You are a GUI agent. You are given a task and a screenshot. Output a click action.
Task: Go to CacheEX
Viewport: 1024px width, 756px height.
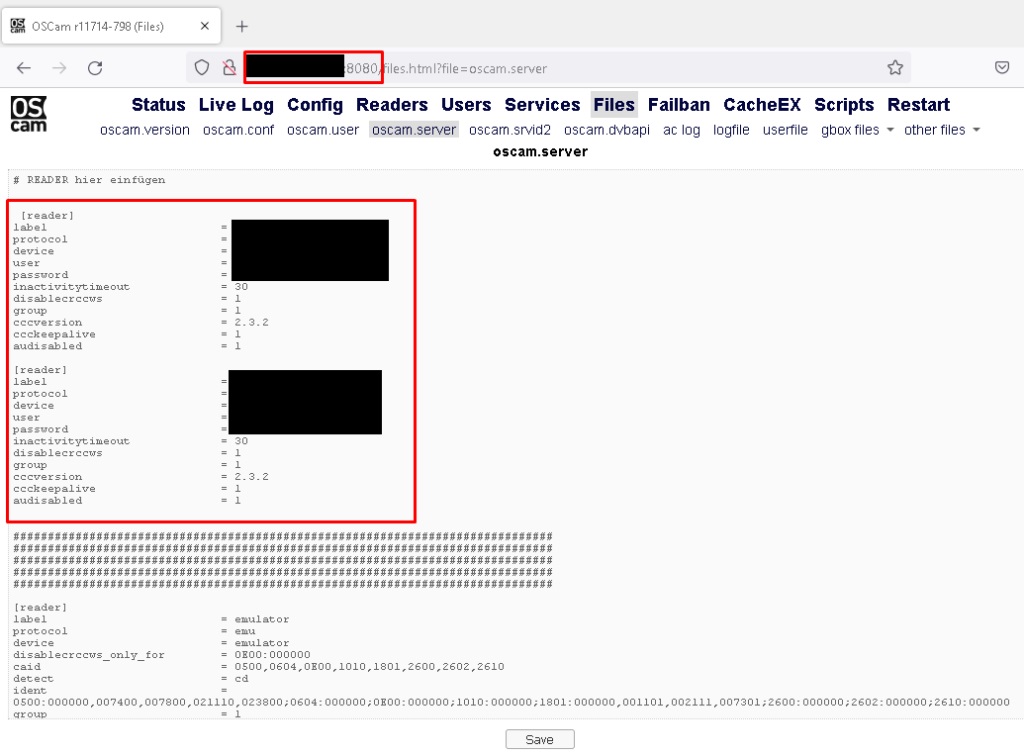(x=762, y=104)
